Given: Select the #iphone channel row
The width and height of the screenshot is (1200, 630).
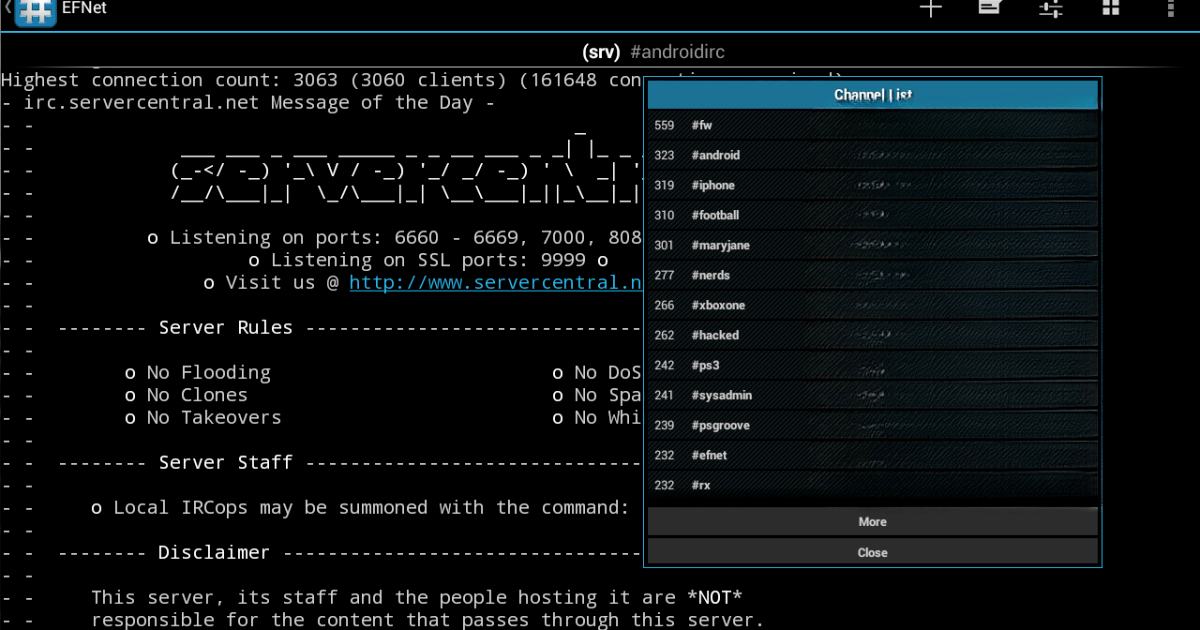Looking at the screenshot, I should coord(872,185).
